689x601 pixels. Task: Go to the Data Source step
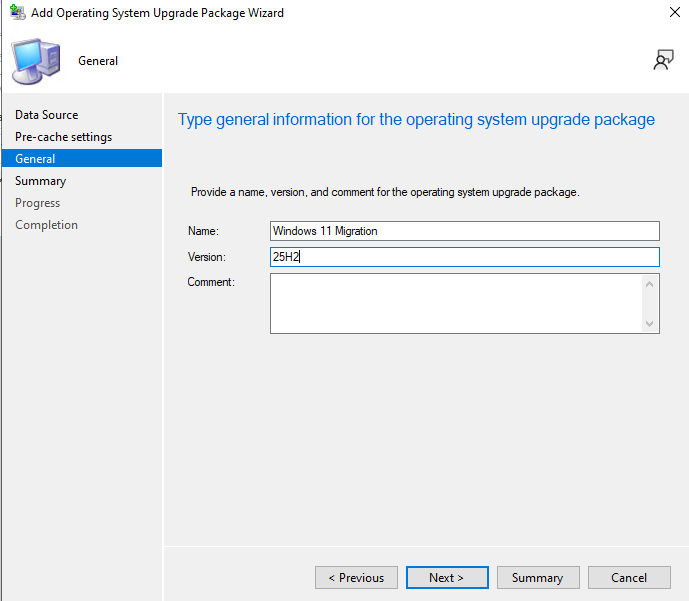[46, 115]
